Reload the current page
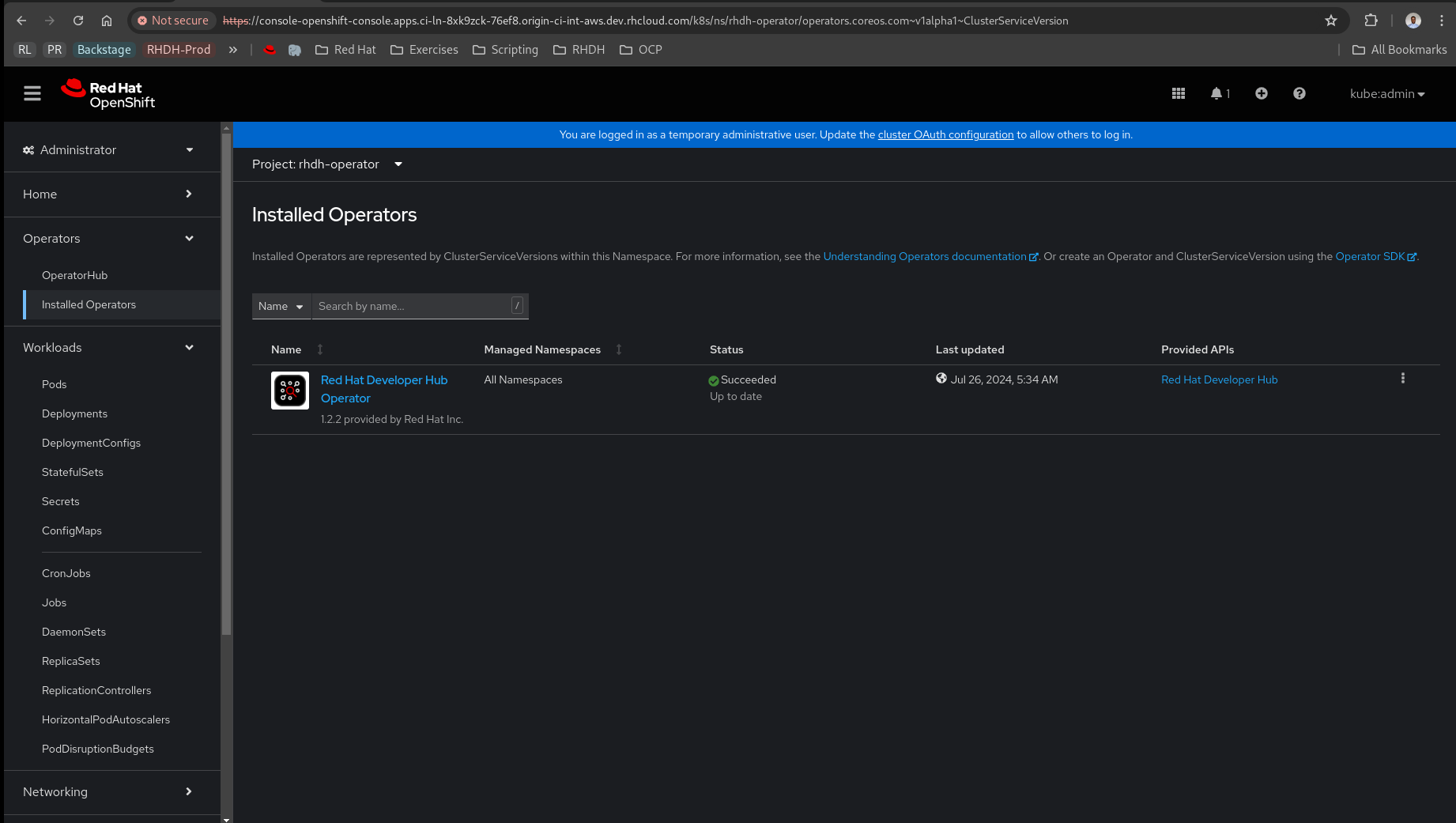 pyautogui.click(x=78, y=21)
